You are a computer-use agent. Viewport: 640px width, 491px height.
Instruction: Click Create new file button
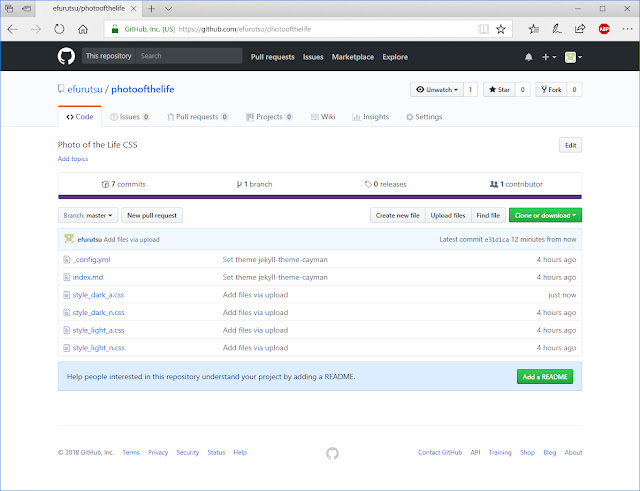(398, 216)
